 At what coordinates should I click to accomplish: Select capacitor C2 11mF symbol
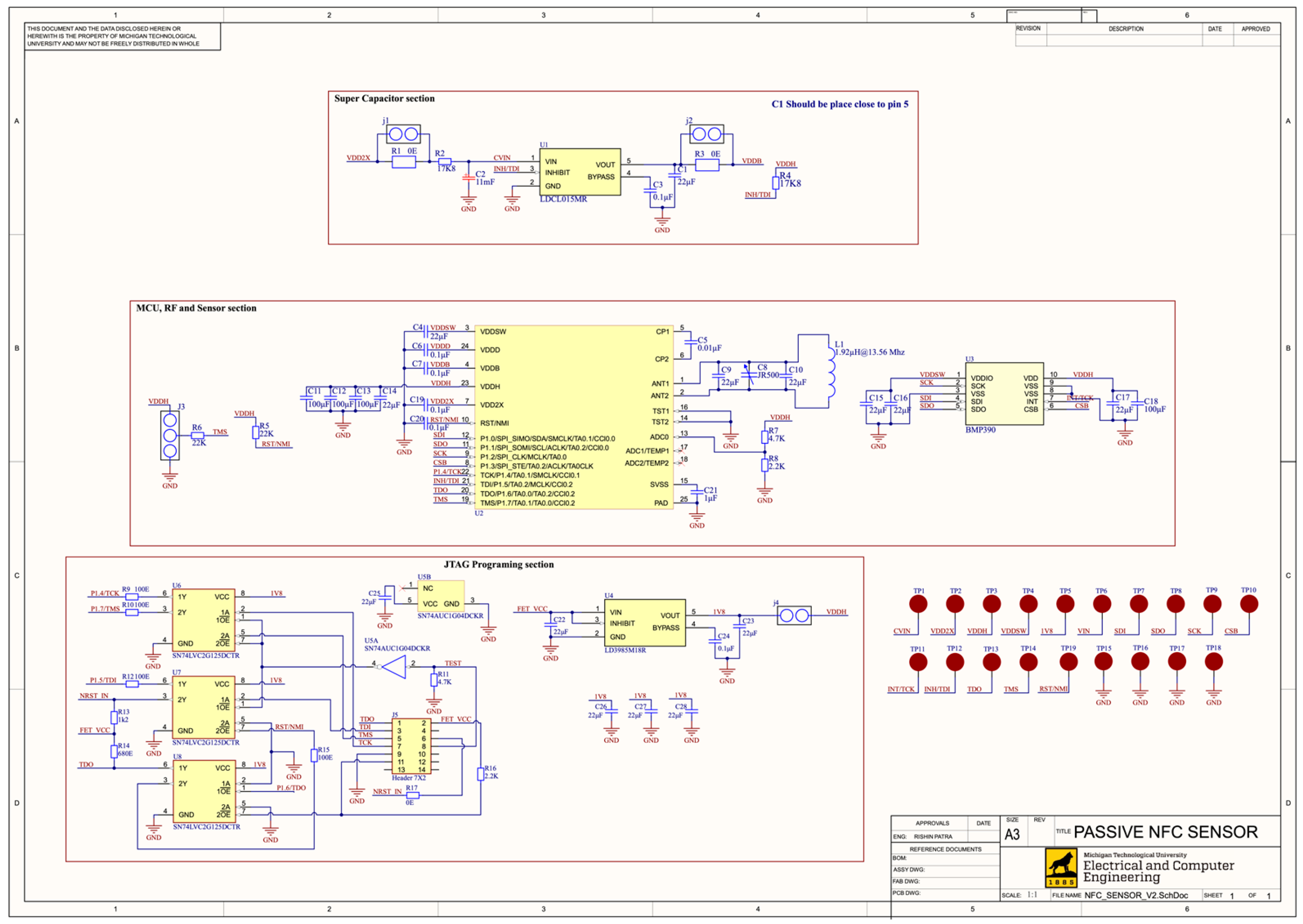click(x=468, y=178)
